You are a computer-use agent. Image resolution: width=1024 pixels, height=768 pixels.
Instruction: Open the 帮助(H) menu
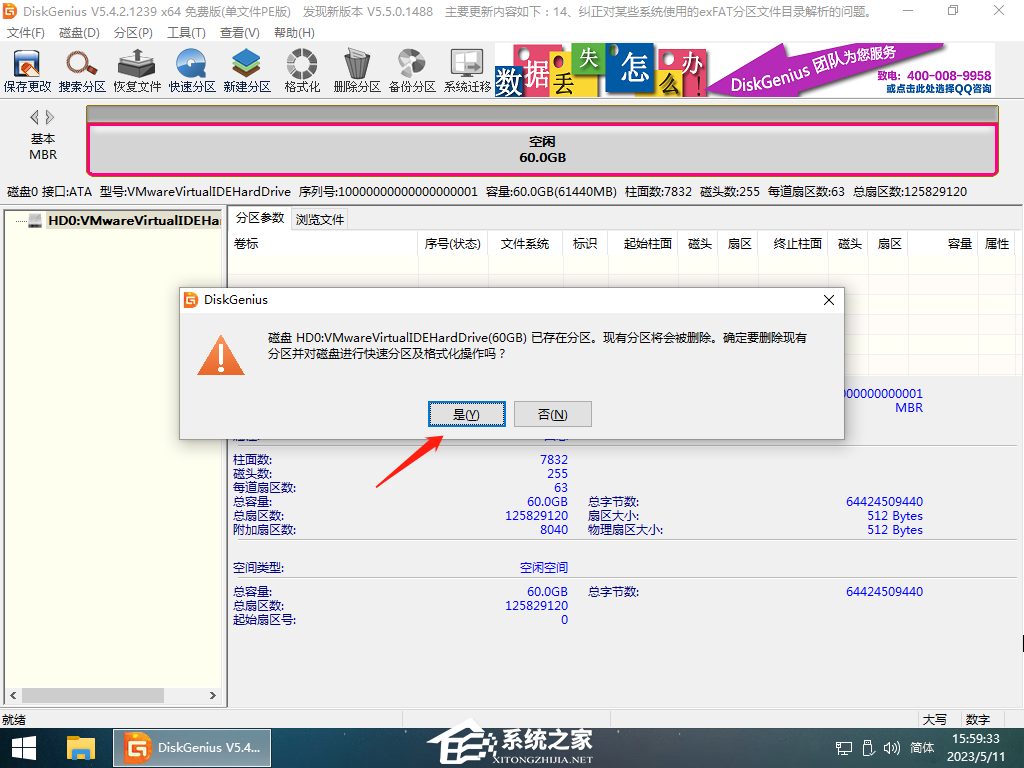(x=294, y=33)
